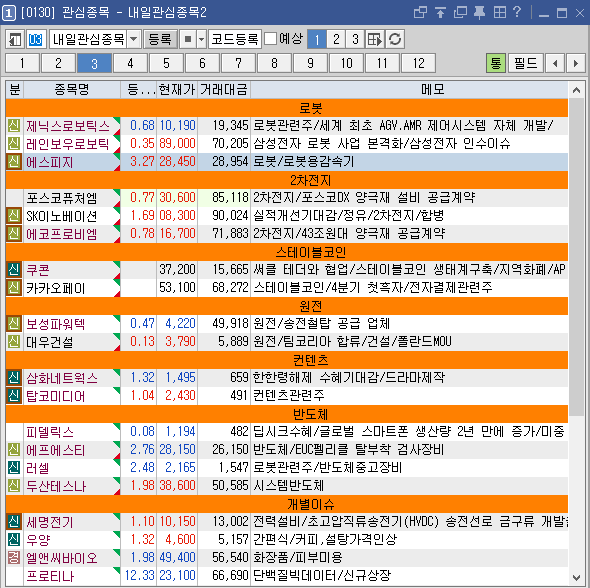Switch to group tab 1
The image size is (590, 588).
click(22, 63)
